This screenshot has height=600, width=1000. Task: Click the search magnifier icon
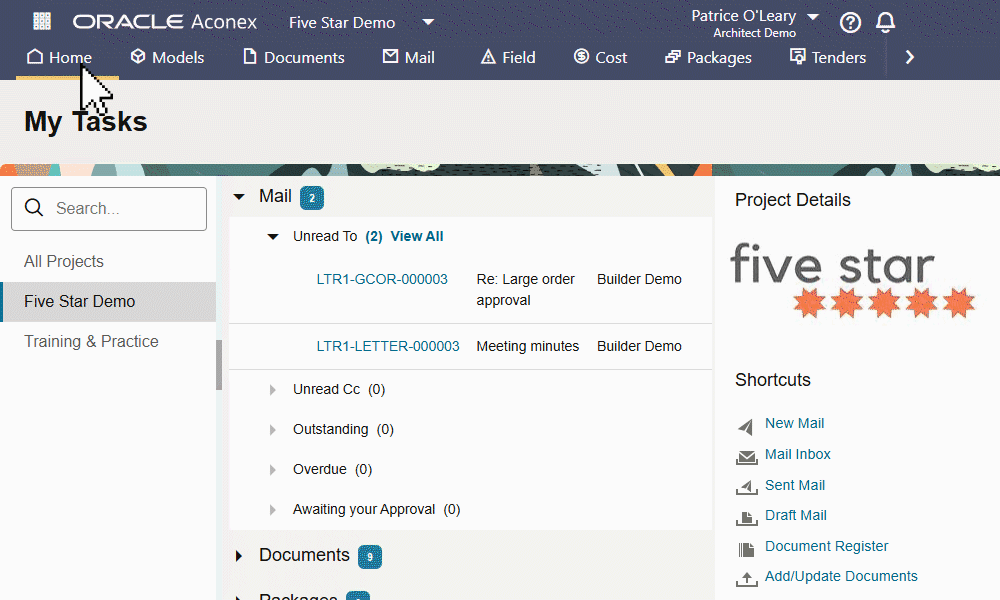34,208
